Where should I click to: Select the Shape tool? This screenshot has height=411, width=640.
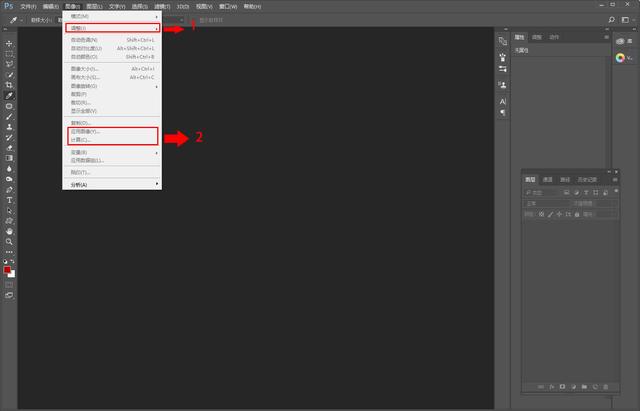[9, 221]
